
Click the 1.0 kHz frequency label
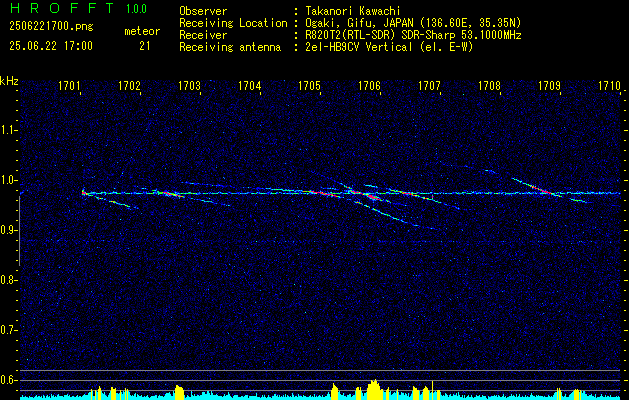tap(9, 180)
